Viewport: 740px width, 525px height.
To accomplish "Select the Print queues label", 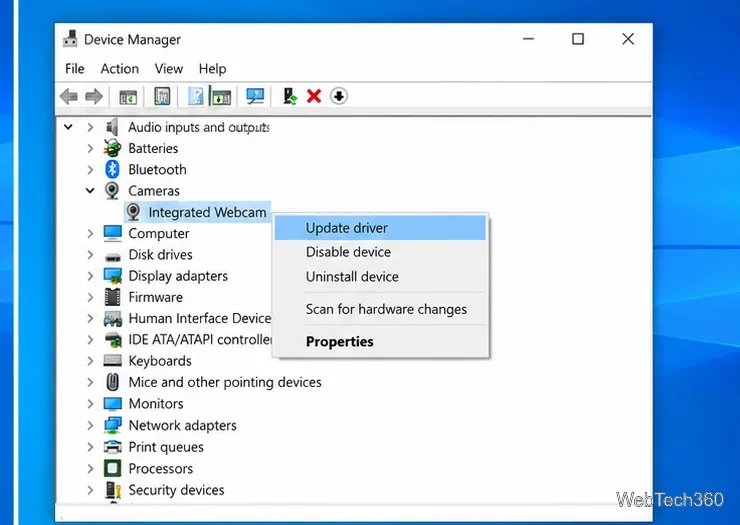I will (166, 447).
